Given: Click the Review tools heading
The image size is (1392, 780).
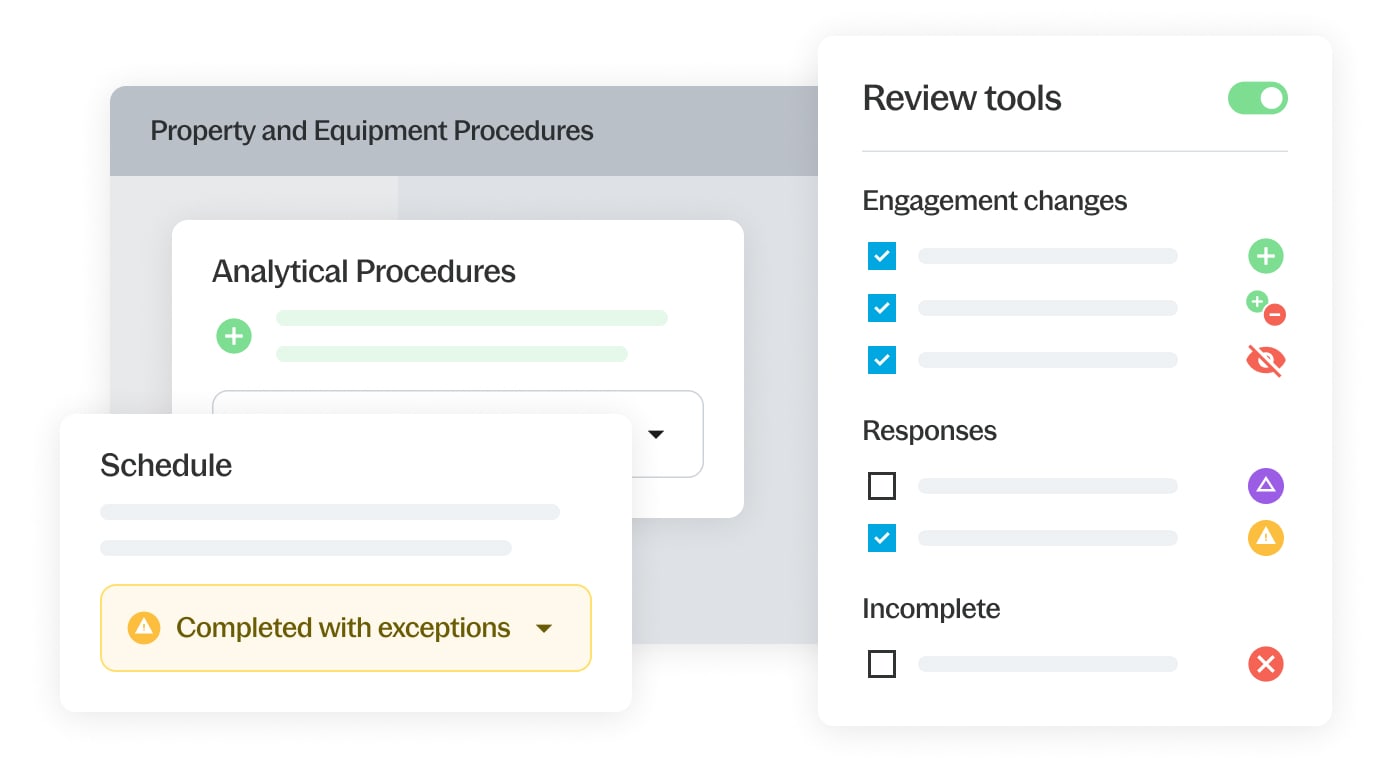Looking at the screenshot, I should click(x=962, y=98).
